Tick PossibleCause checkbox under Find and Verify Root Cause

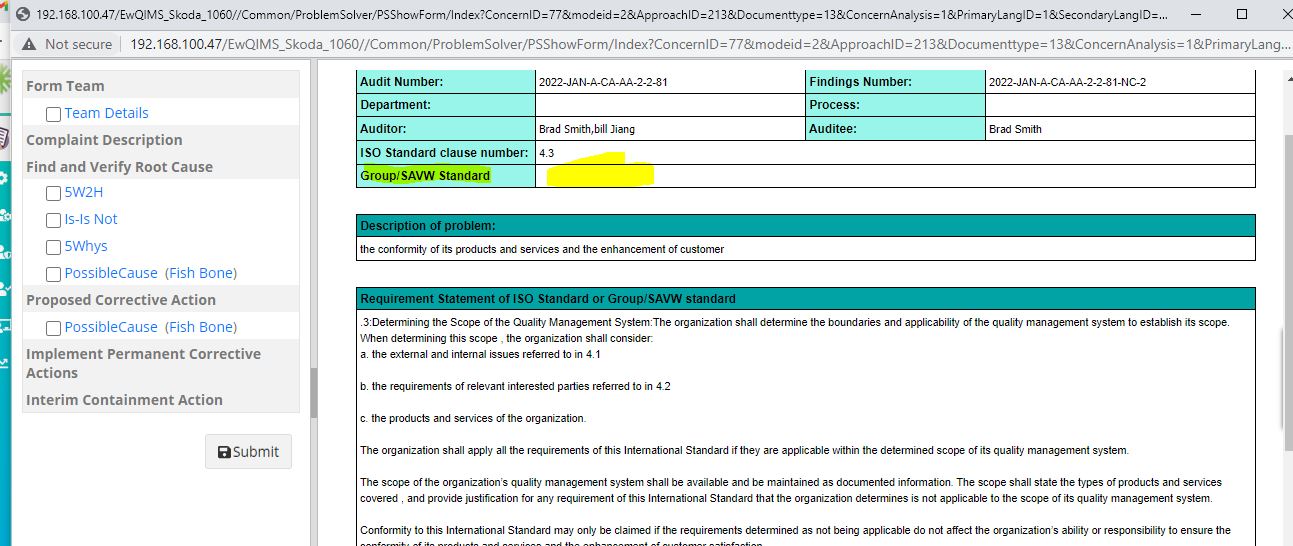(54, 274)
